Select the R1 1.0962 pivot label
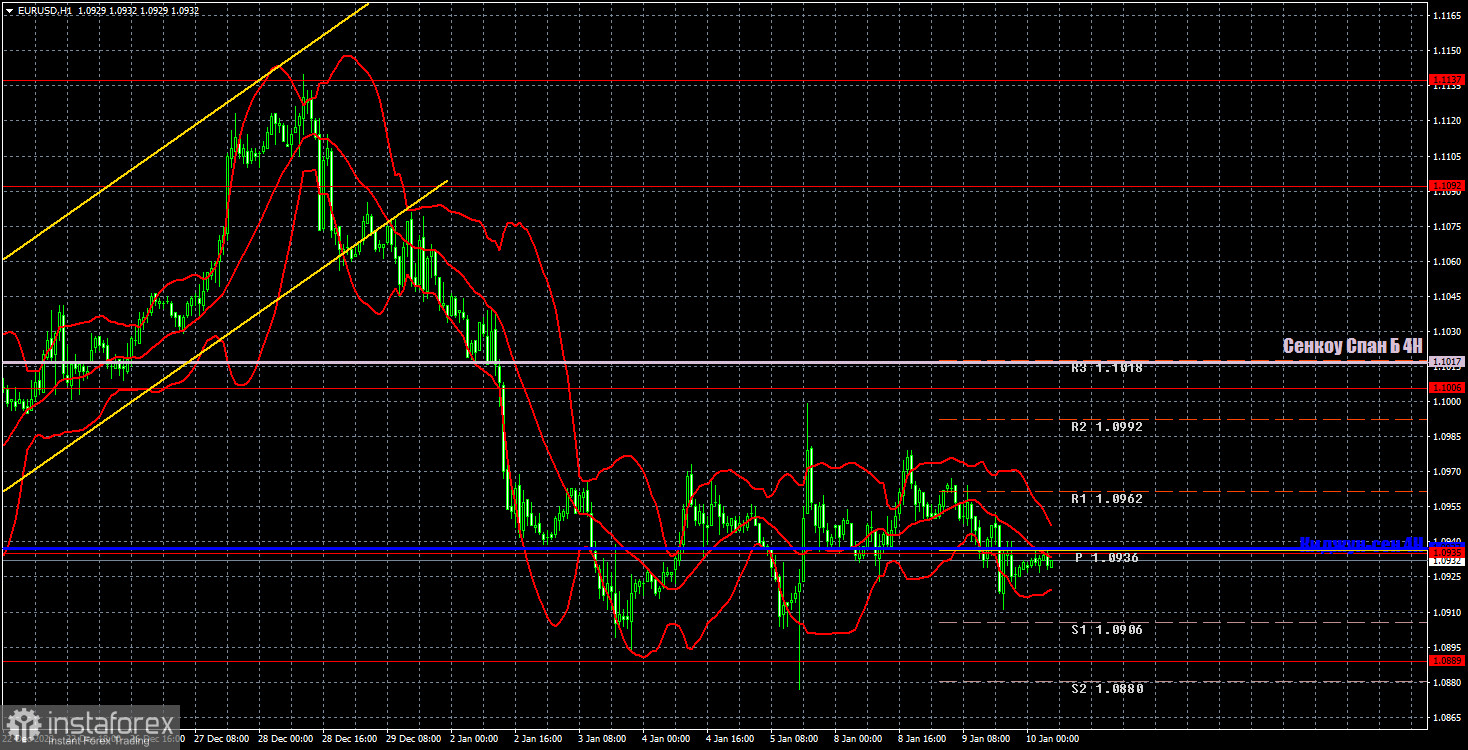 pyautogui.click(x=1106, y=499)
